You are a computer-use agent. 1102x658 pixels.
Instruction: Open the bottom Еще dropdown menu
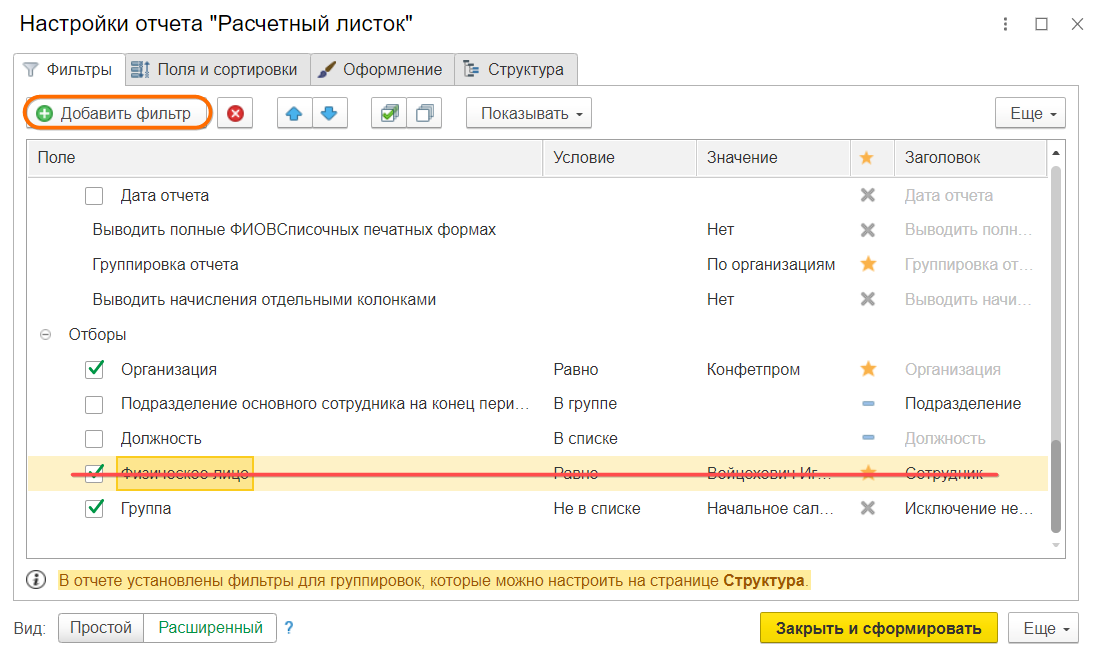pyautogui.click(x=1043, y=628)
